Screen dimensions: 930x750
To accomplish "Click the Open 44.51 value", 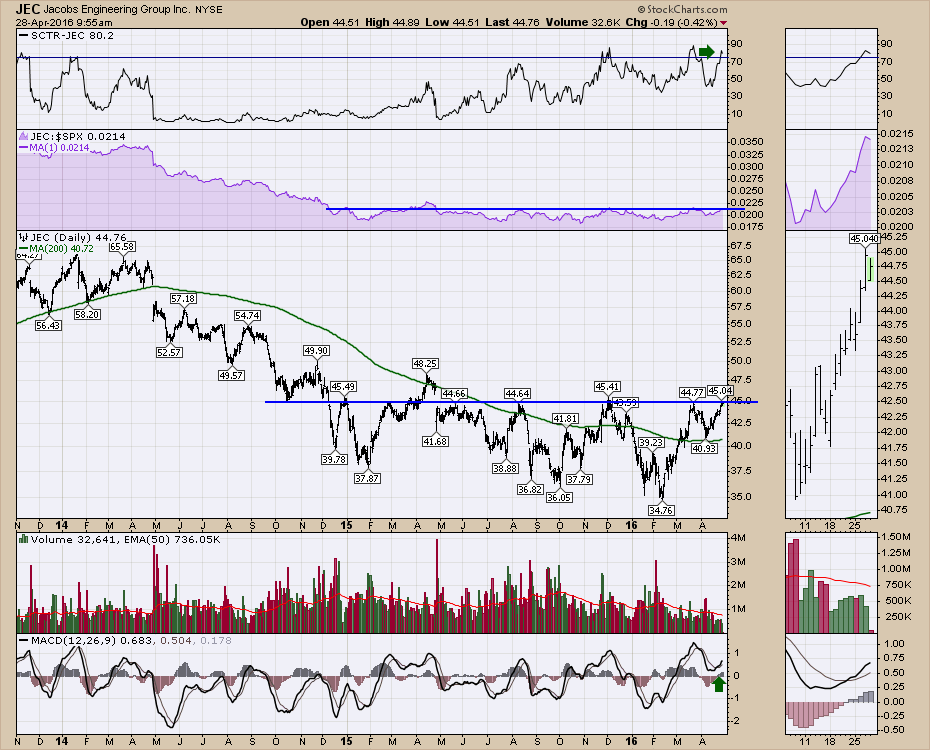I will pos(330,23).
